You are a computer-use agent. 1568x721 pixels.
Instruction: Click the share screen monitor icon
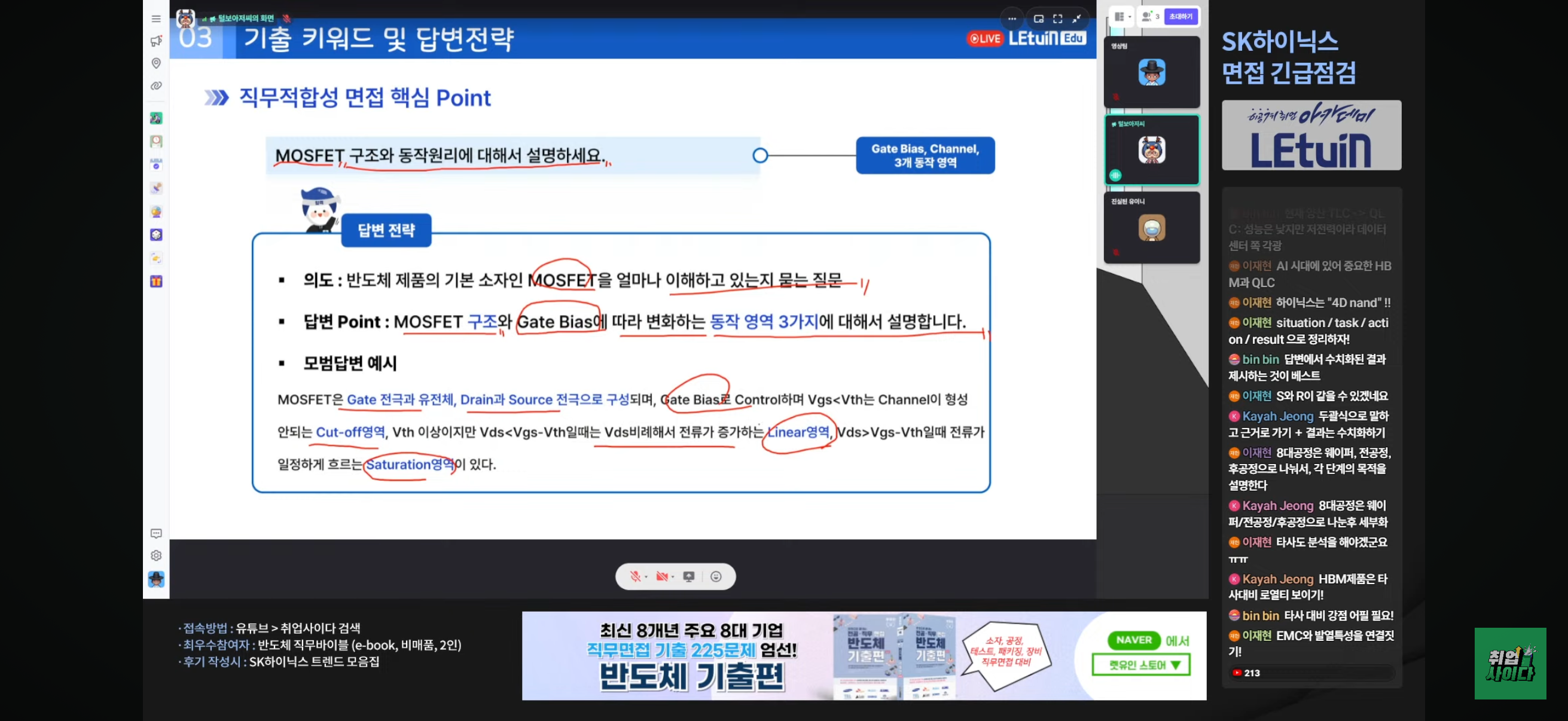[688, 576]
